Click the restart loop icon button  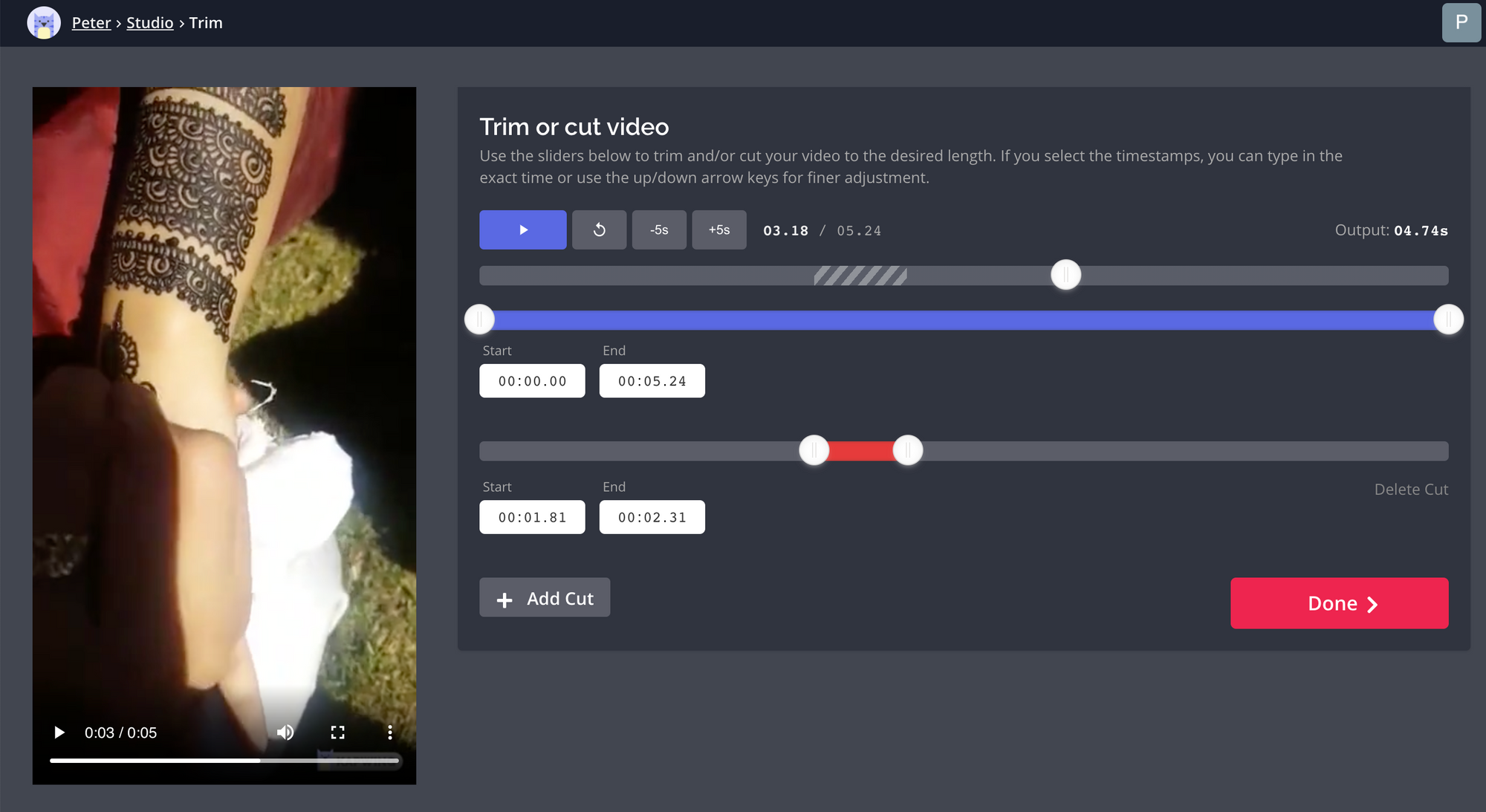click(599, 230)
